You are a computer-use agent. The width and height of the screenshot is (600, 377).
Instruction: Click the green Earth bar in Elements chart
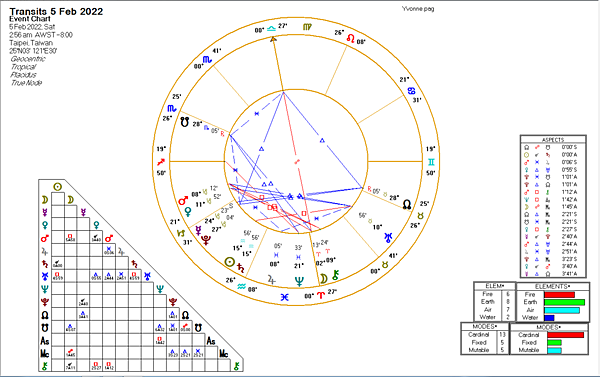(x=564, y=302)
